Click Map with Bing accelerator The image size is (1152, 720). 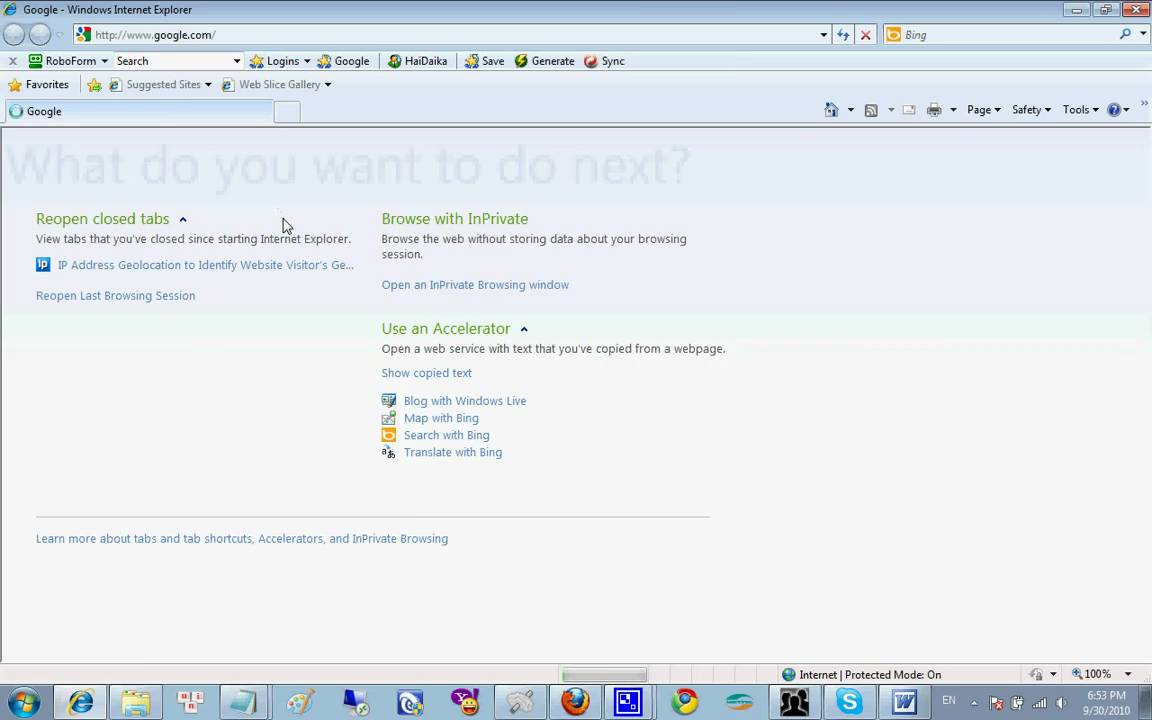(441, 418)
